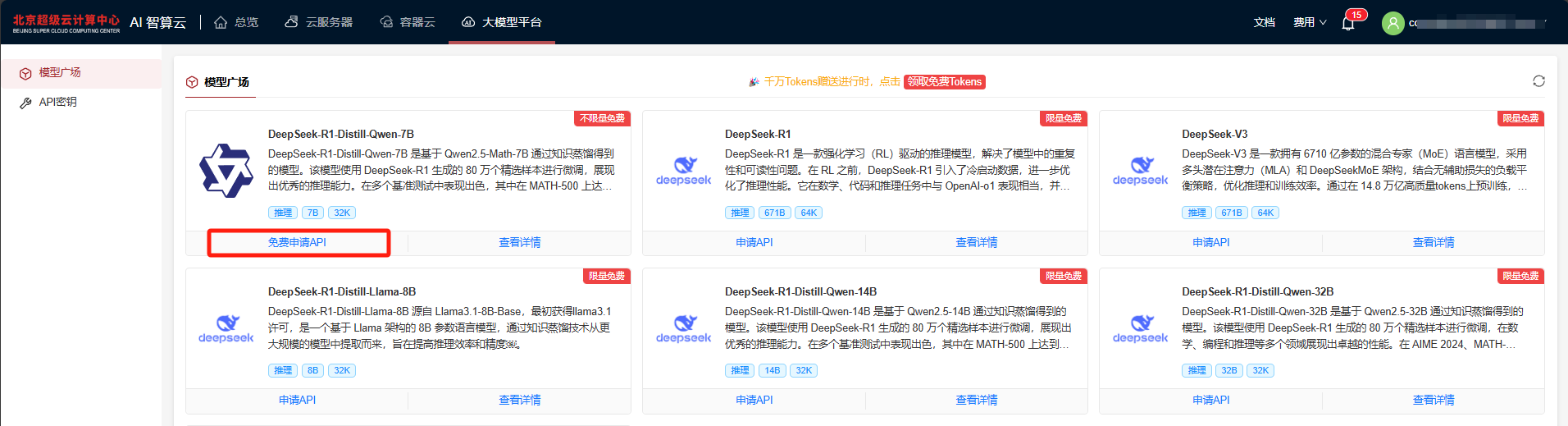This screenshot has width=1568, height=426.
Task: Click the 北京超级云计算中心 logo
Action: pyautogui.click(x=66, y=23)
